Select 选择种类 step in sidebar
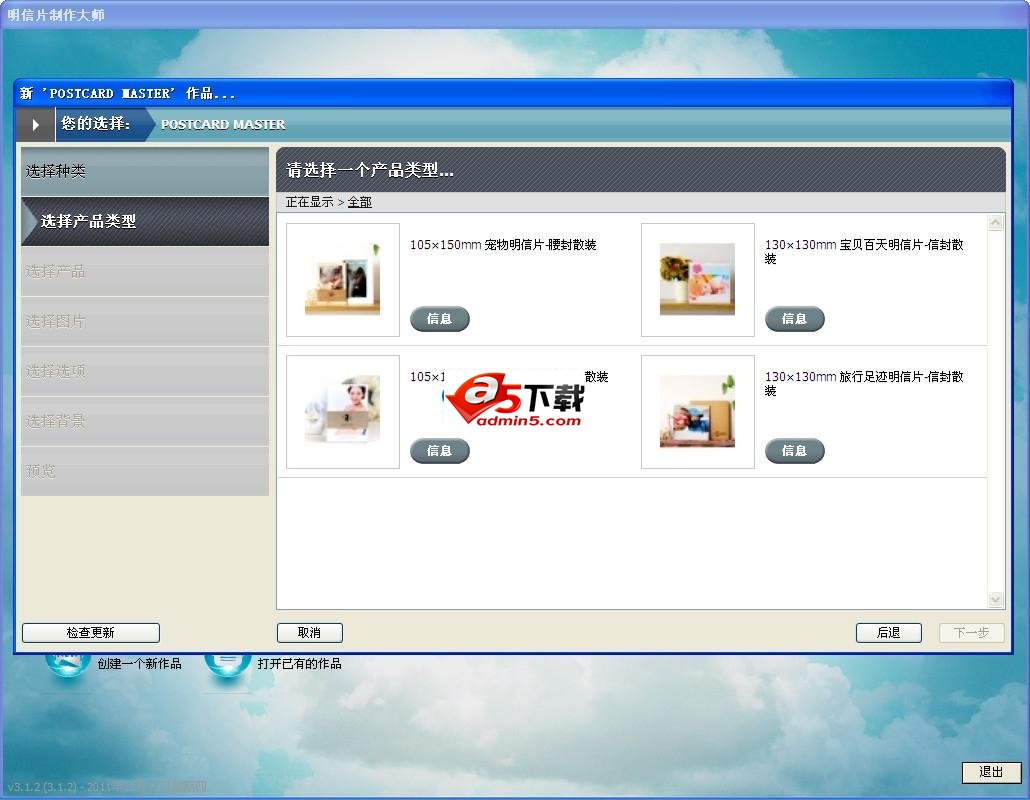 (145, 171)
